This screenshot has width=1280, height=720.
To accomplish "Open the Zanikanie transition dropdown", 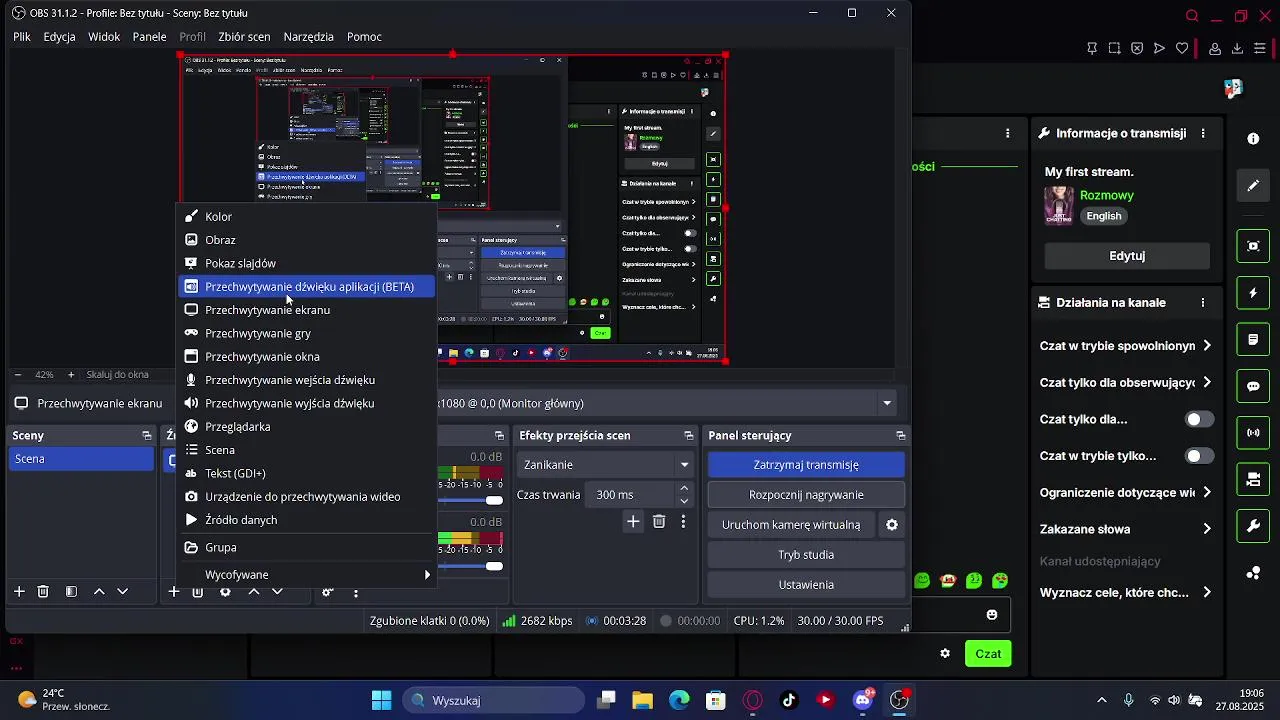I will [606, 465].
